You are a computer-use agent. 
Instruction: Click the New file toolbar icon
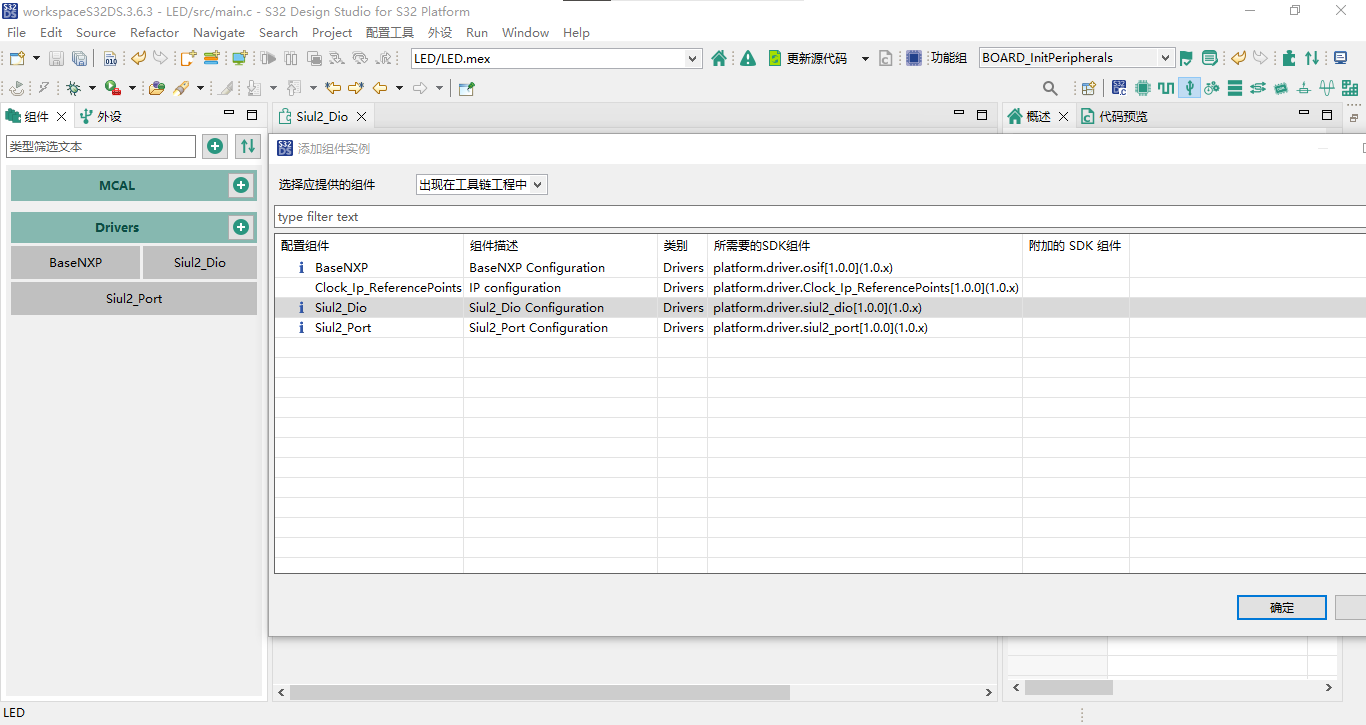17,59
